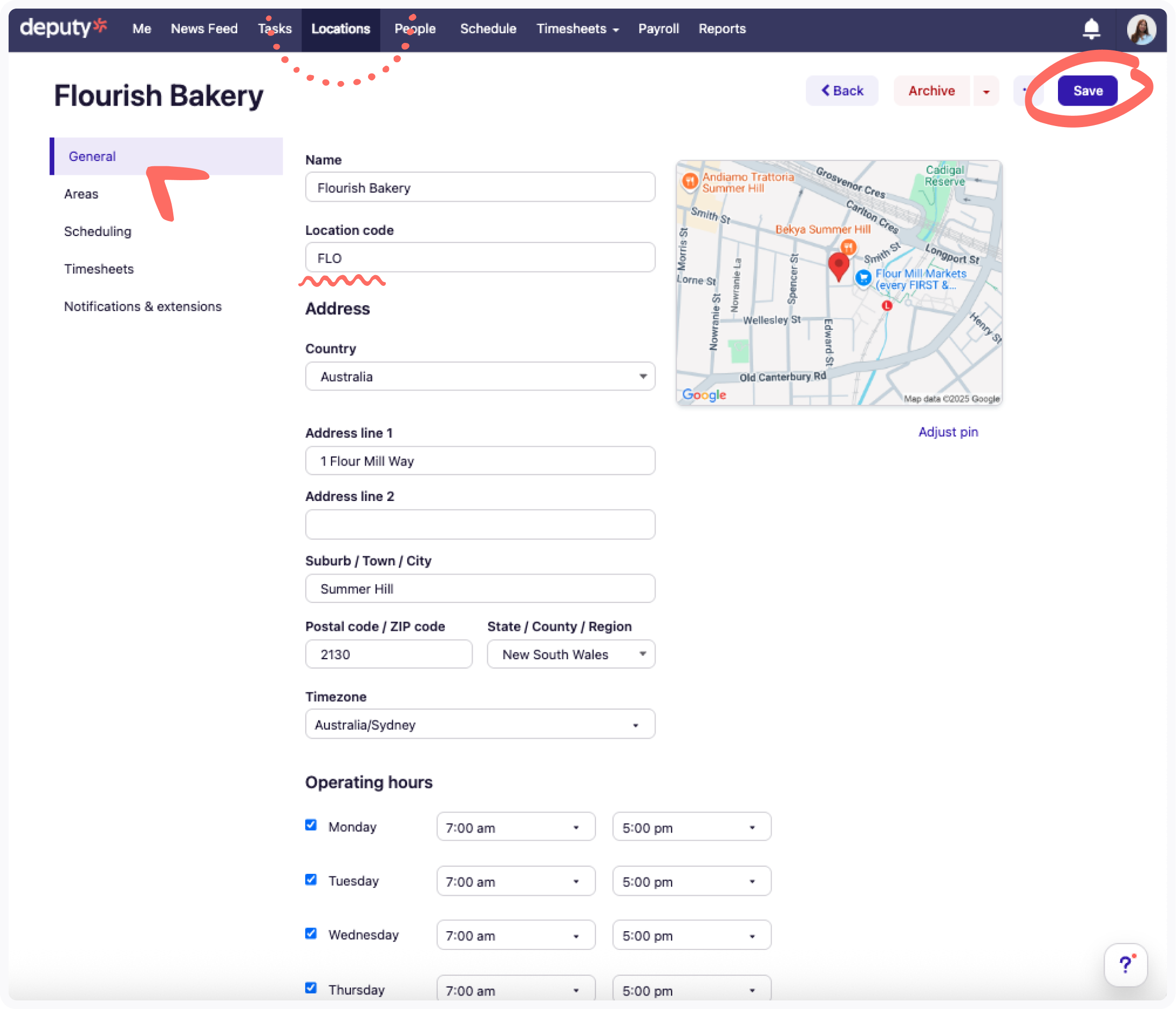Image resolution: width=1176 pixels, height=1009 pixels.
Task: Toggle the Tuesday checkbox
Action: [311, 880]
